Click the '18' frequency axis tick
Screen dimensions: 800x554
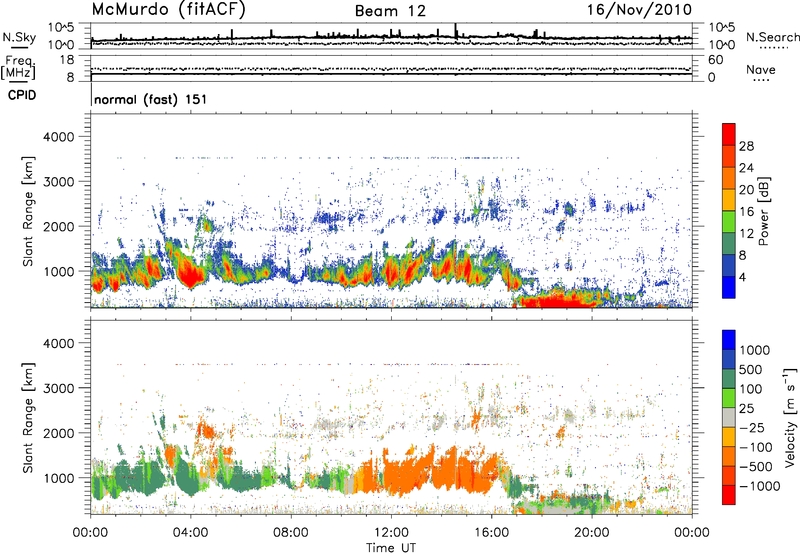[x=67, y=60]
